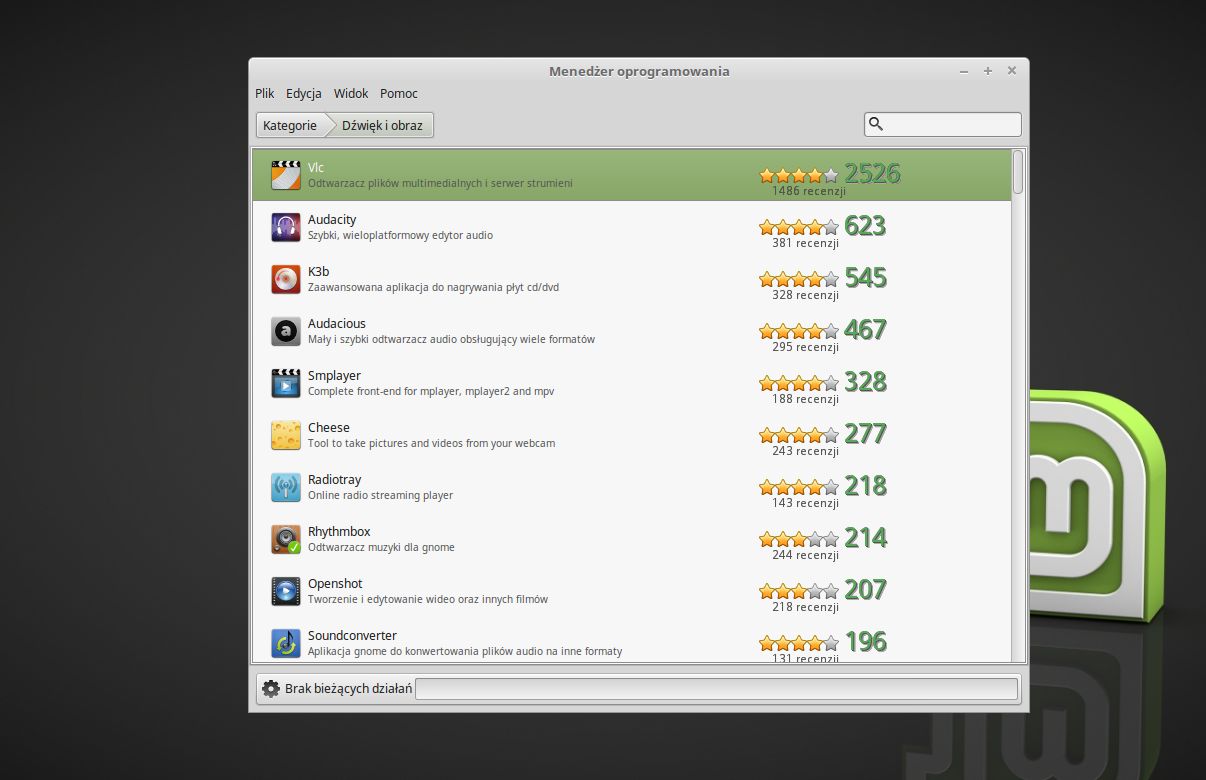Open the Pomoc menu
Viewport: 1206px width, 780px height.
(x=399, y=93)
